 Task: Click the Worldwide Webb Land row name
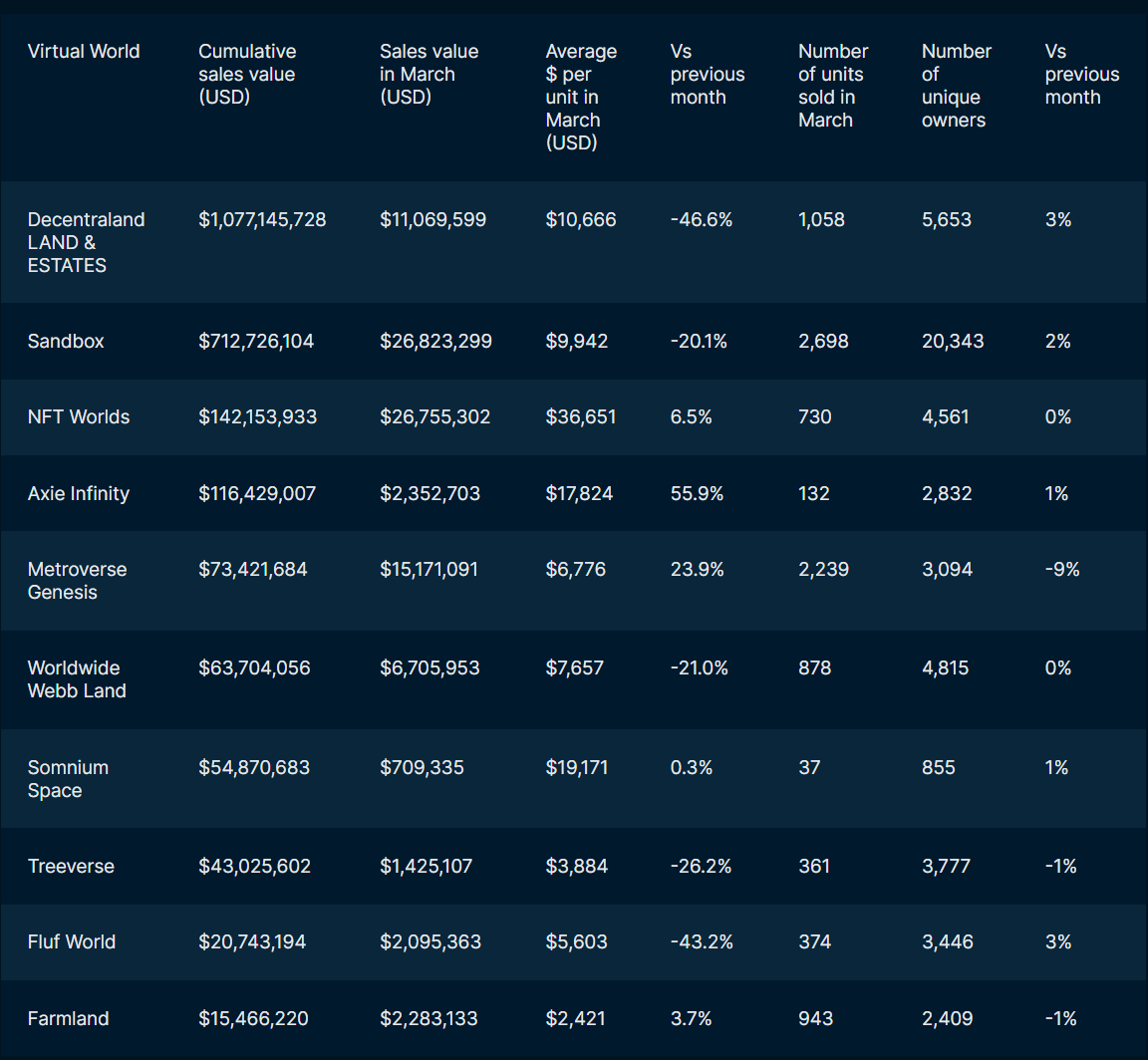tap(77, 679)
